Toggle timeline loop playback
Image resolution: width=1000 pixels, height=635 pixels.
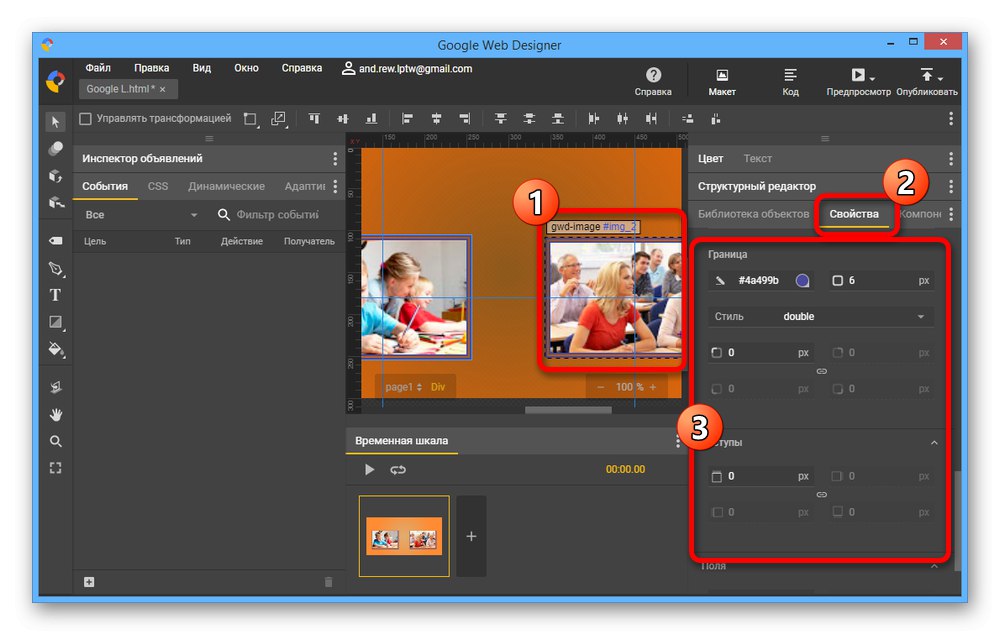[x=398, y=469]
